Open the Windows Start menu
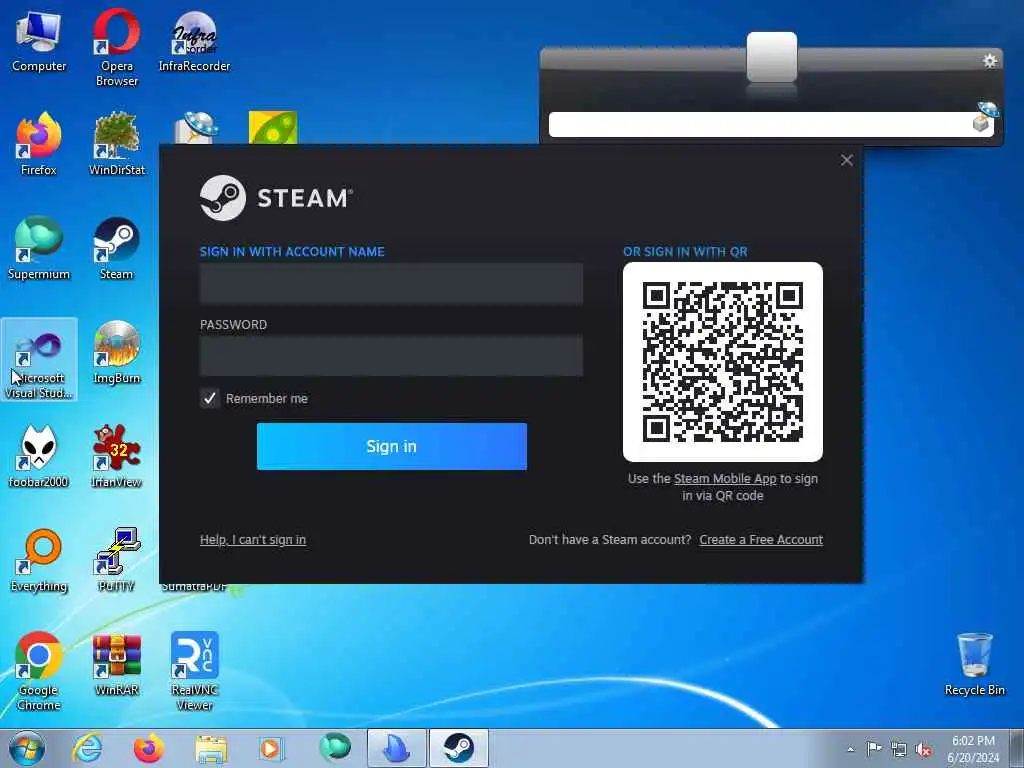The height and width of the screenshot is (768, 1024). (27, 748)
